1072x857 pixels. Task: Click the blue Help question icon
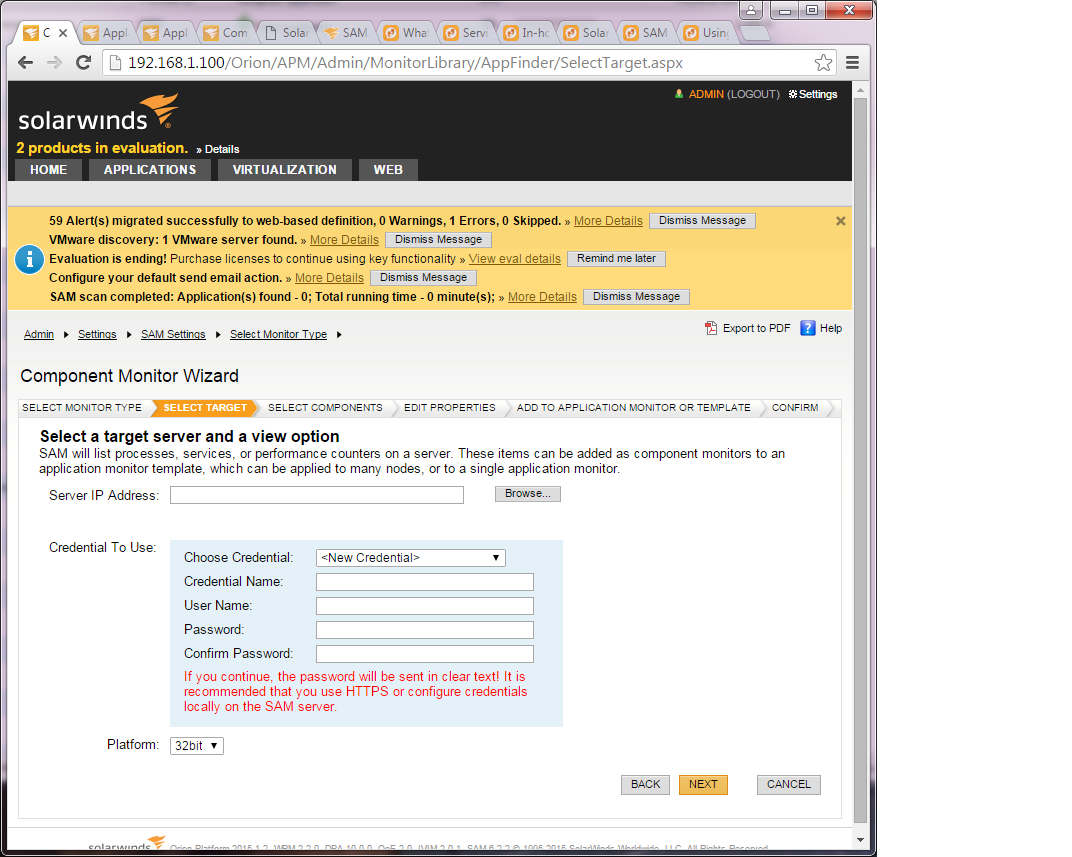807,328
